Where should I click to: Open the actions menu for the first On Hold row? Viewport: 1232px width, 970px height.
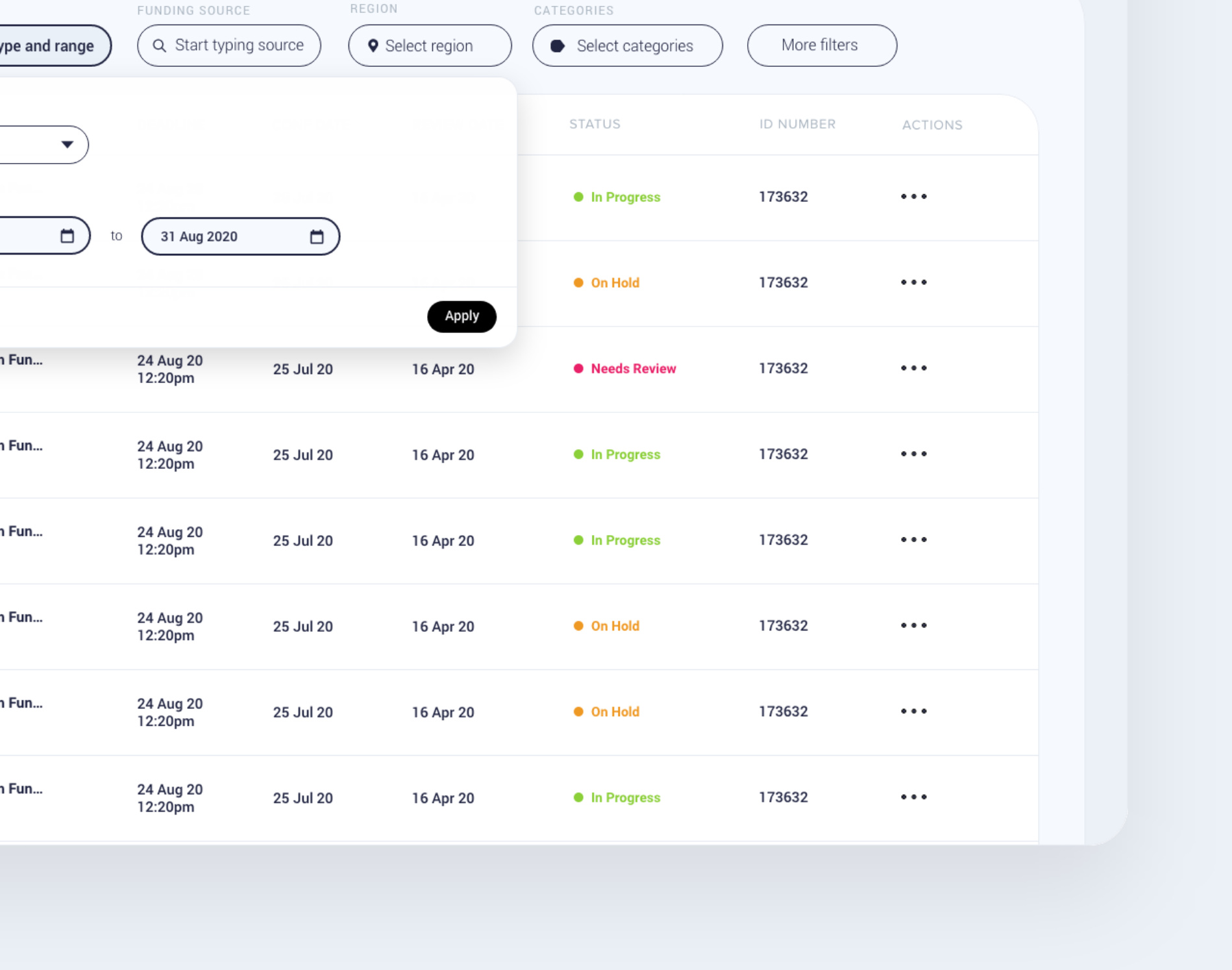914,282
